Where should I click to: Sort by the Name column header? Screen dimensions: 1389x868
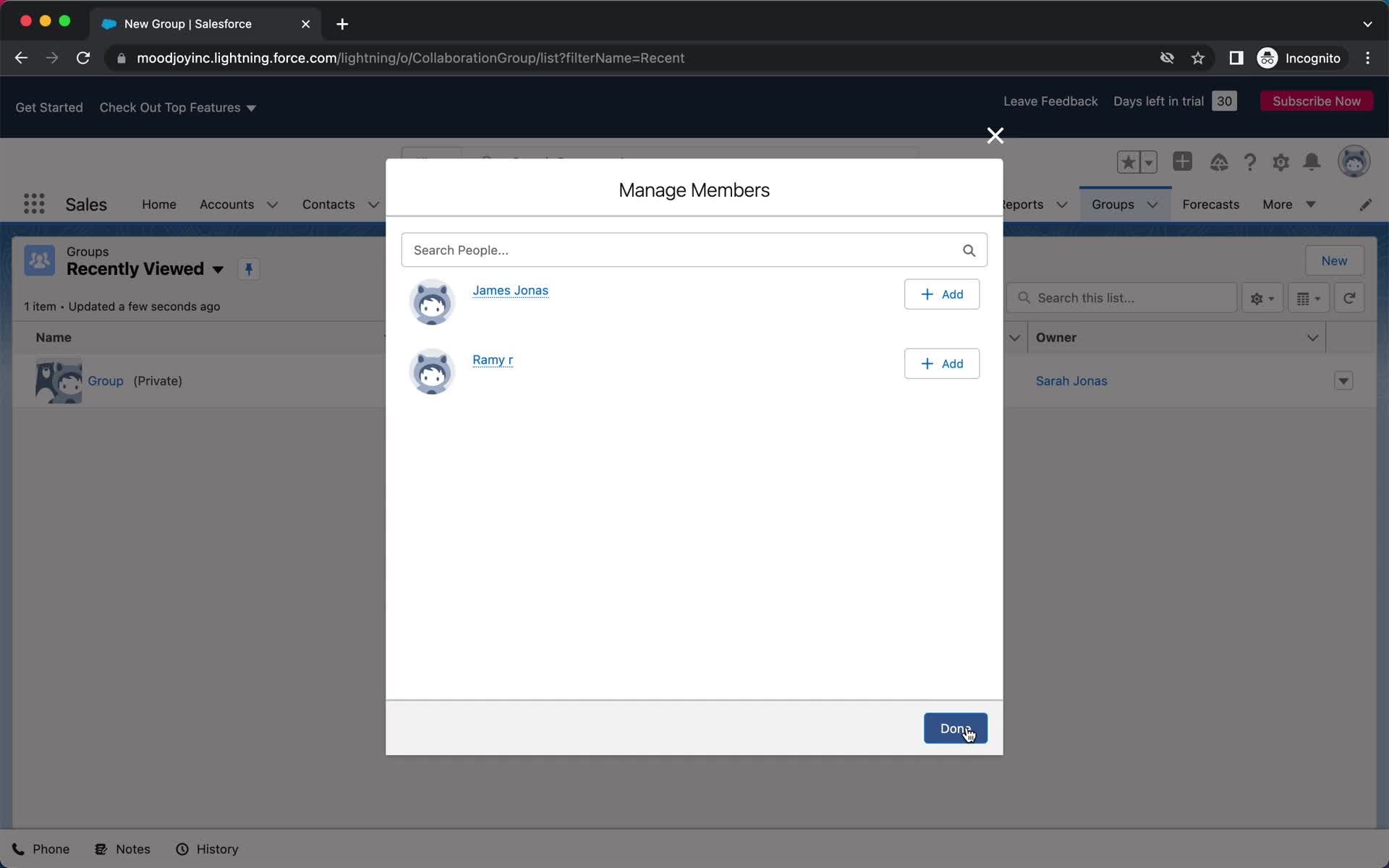pos(54,338)
